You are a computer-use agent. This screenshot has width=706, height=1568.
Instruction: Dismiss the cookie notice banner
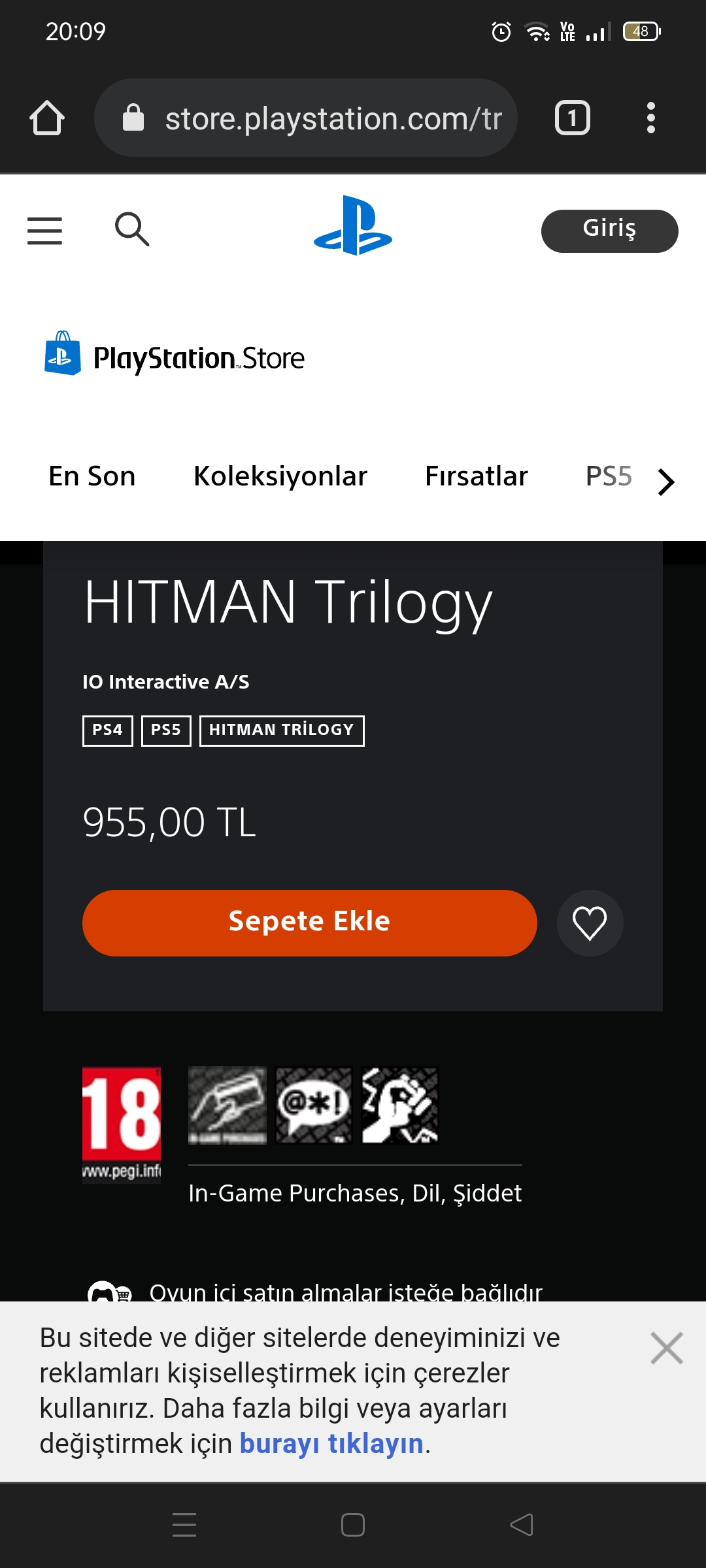(667, 1348)
